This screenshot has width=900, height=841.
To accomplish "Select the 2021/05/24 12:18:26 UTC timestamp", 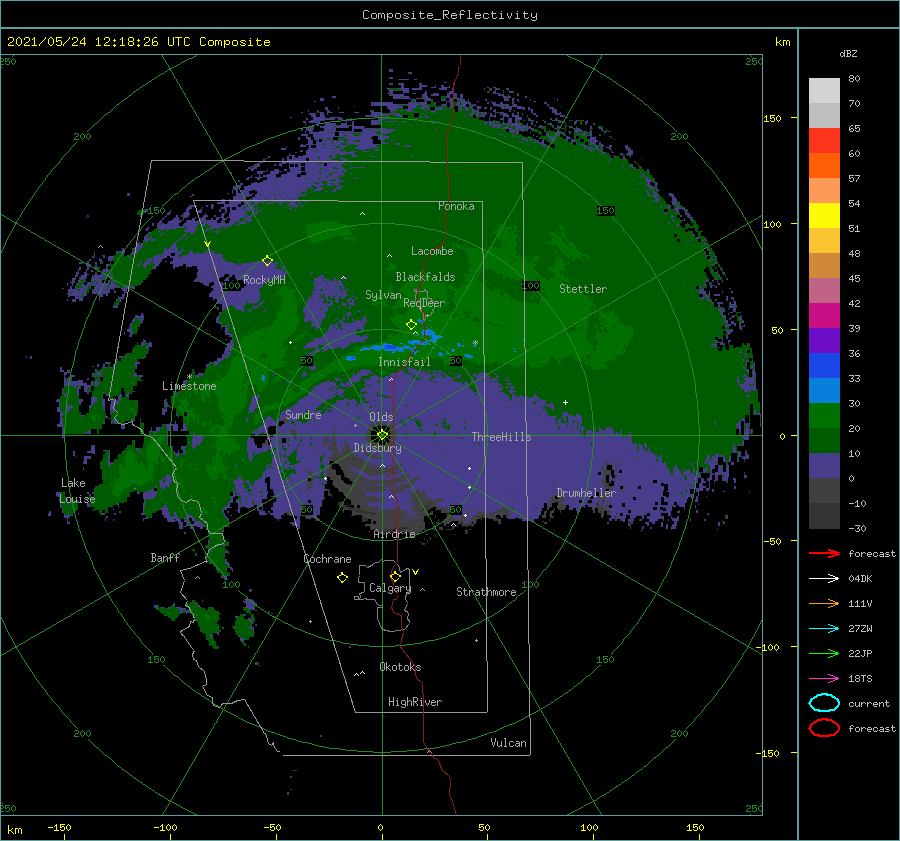I will (139, 41).
